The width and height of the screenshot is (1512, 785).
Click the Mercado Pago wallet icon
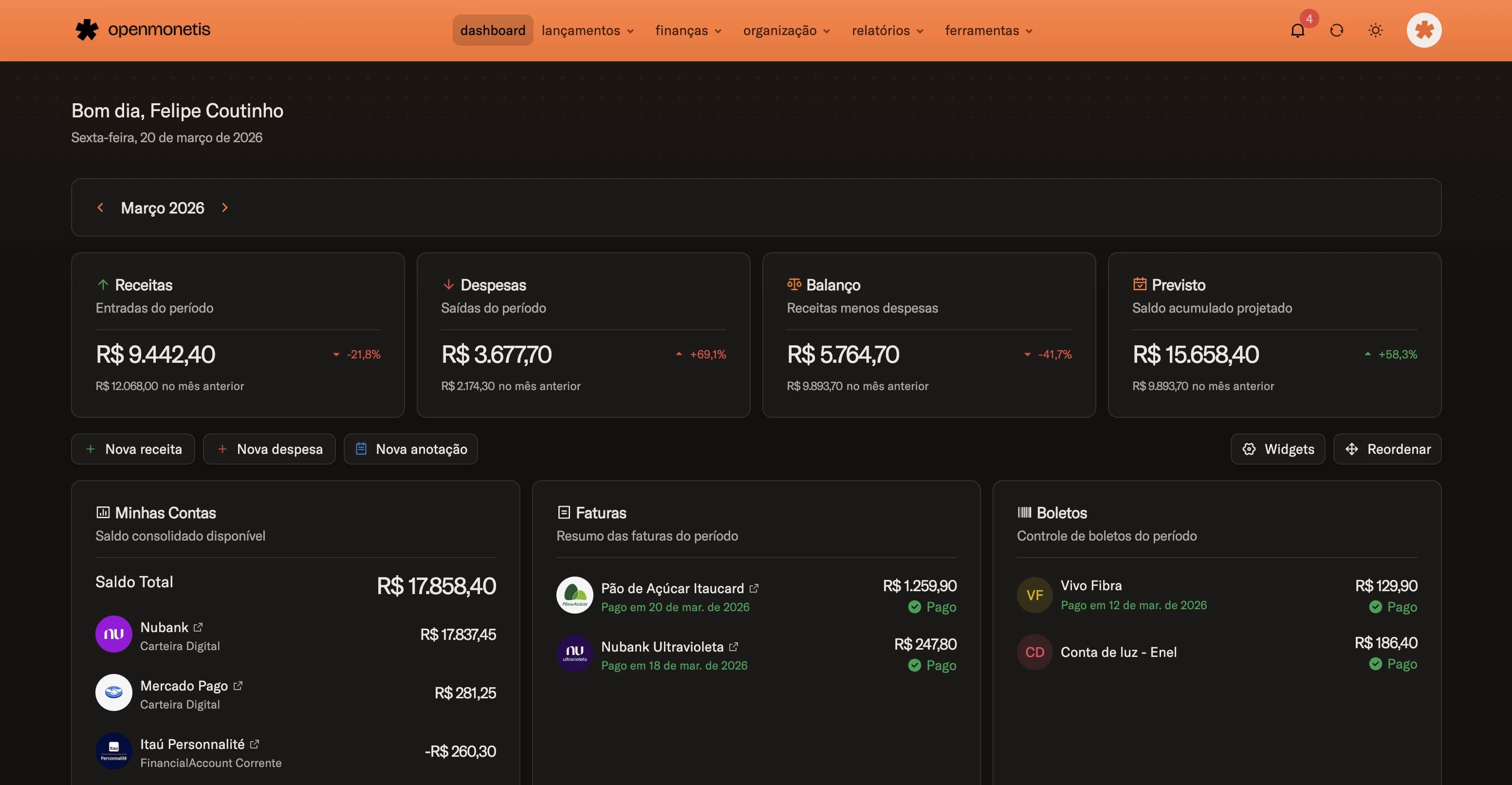click(x=113, y=693)
